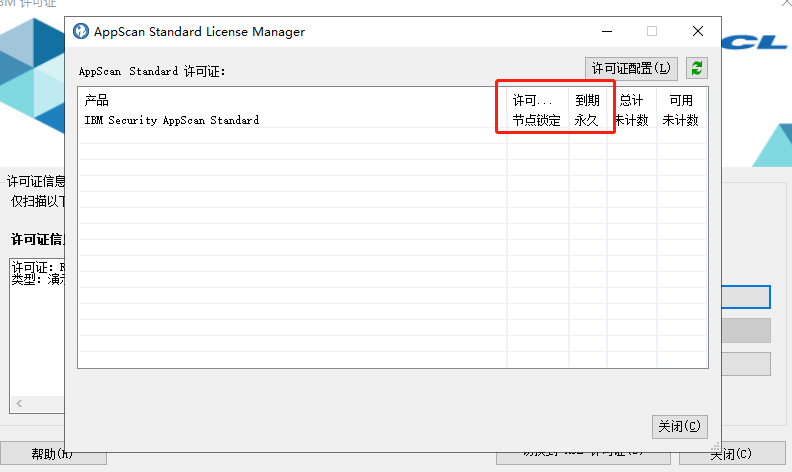Viewport: 792px width, 472px height.
Task: Click the green refresh licenses icon
Action: [697, 68]
